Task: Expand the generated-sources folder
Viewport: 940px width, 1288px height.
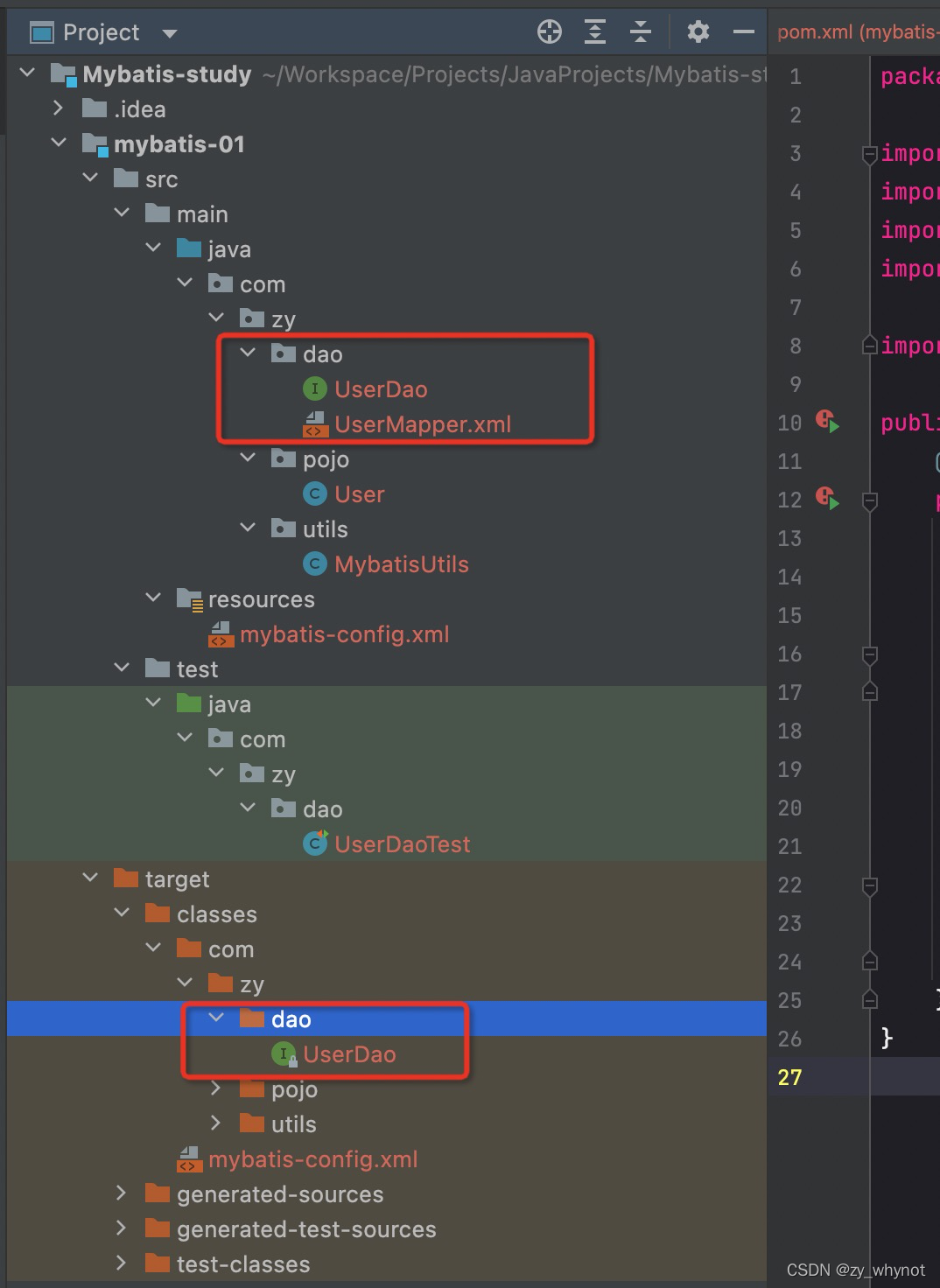Action: (122, 1193)
